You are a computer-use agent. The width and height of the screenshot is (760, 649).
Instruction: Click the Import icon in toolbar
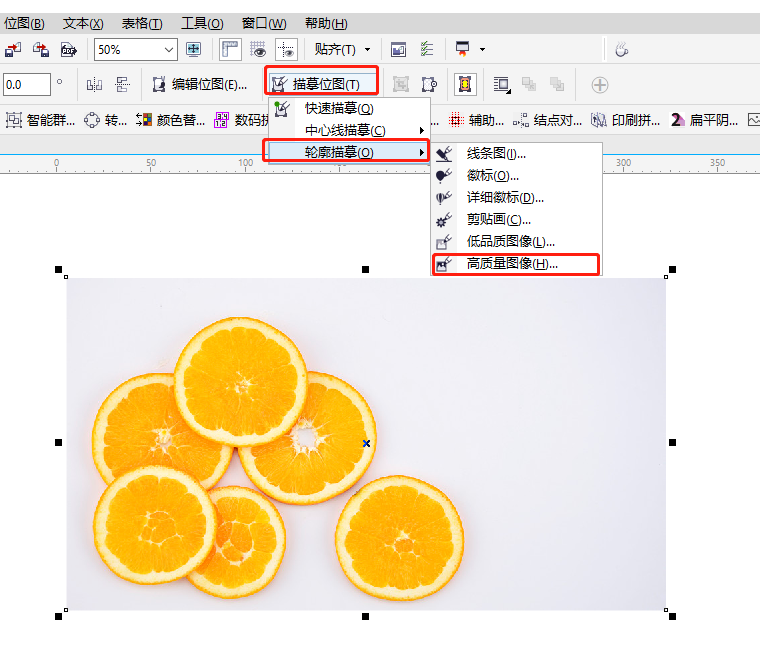[x=13, y=49]
